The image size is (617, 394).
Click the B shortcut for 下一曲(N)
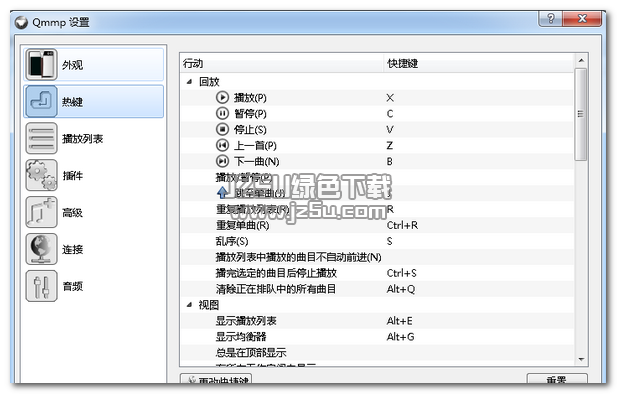(390, 161)
